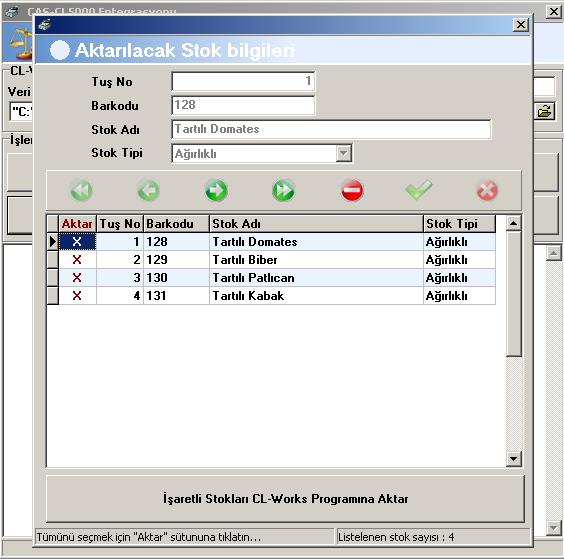The image size is (564, 559).
Task: Confirm edit with green checkmark icon
Action: 419,190
